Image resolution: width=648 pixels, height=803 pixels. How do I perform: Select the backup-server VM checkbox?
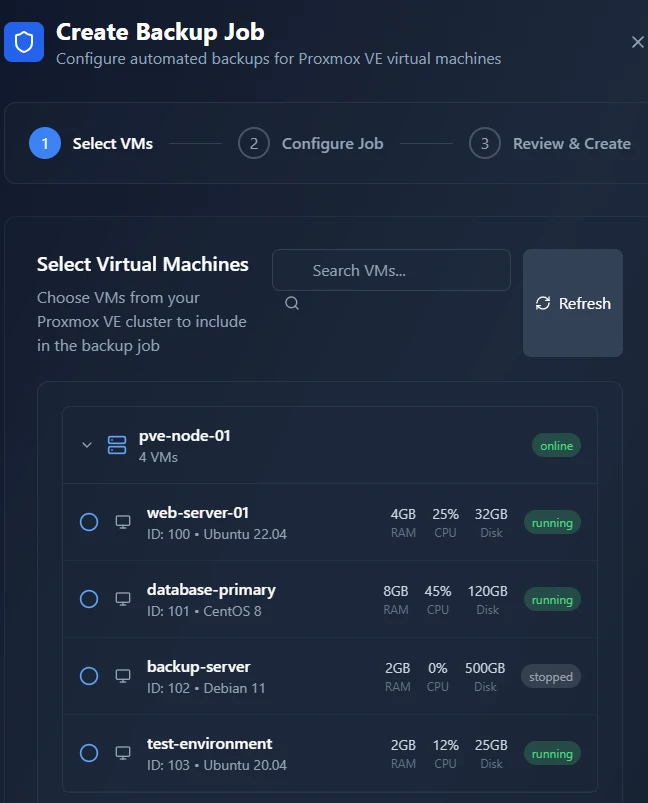tap(89, 676)
